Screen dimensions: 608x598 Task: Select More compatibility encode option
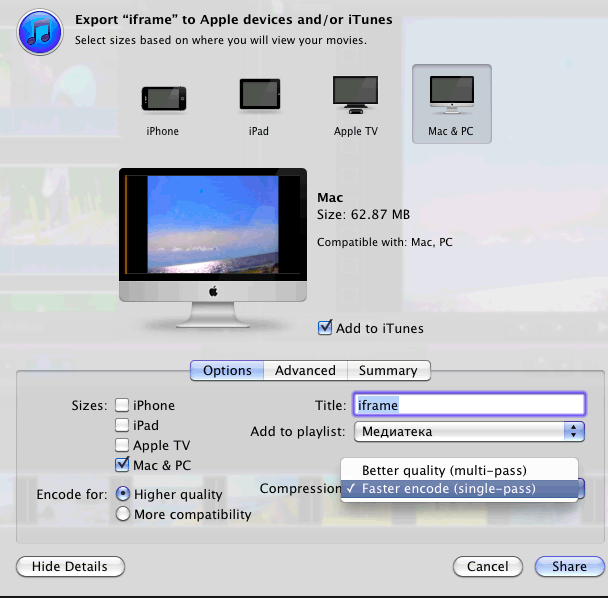coord(123,514)
